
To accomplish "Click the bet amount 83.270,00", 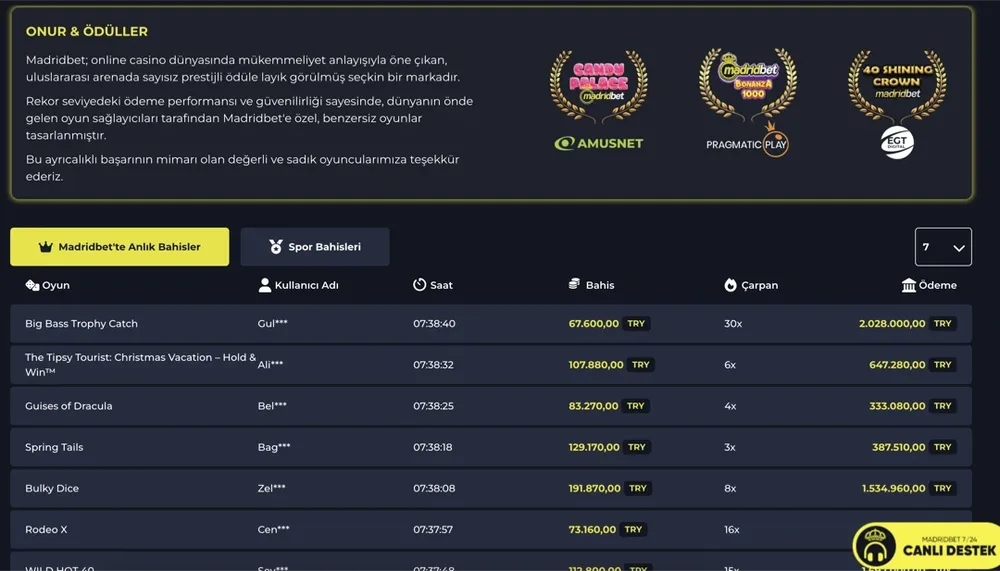I will click(594, 406).
